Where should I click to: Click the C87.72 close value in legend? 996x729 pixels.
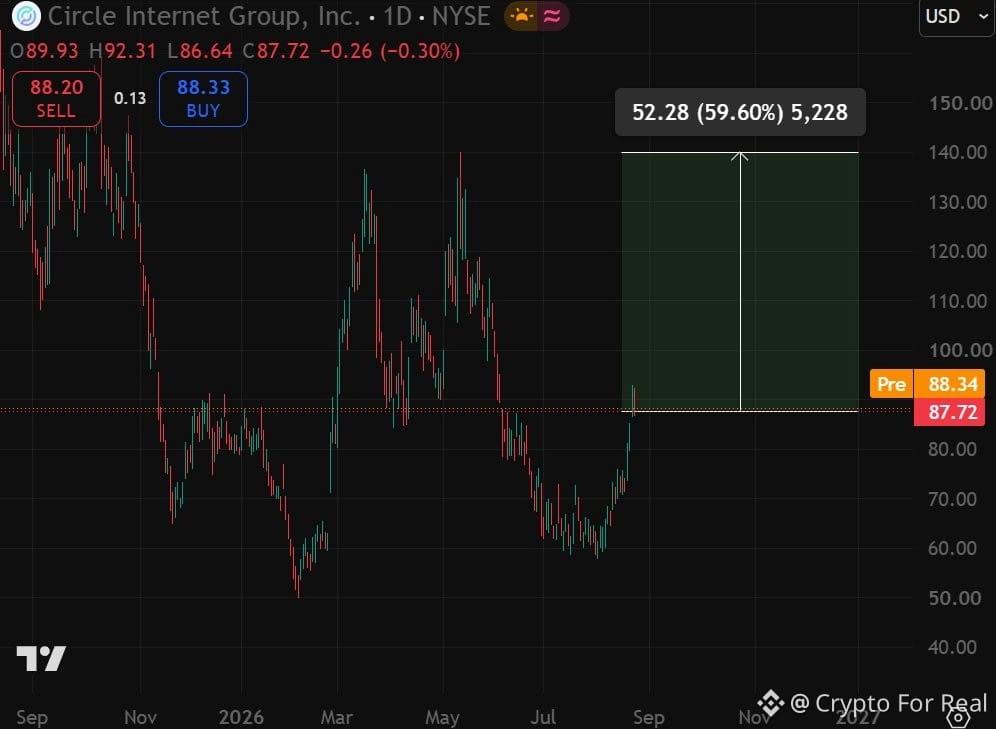tap(276, 51)
